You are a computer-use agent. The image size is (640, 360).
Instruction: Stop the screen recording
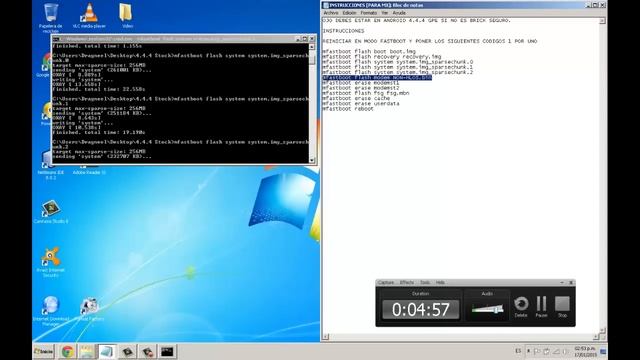(x=562, y=307)
